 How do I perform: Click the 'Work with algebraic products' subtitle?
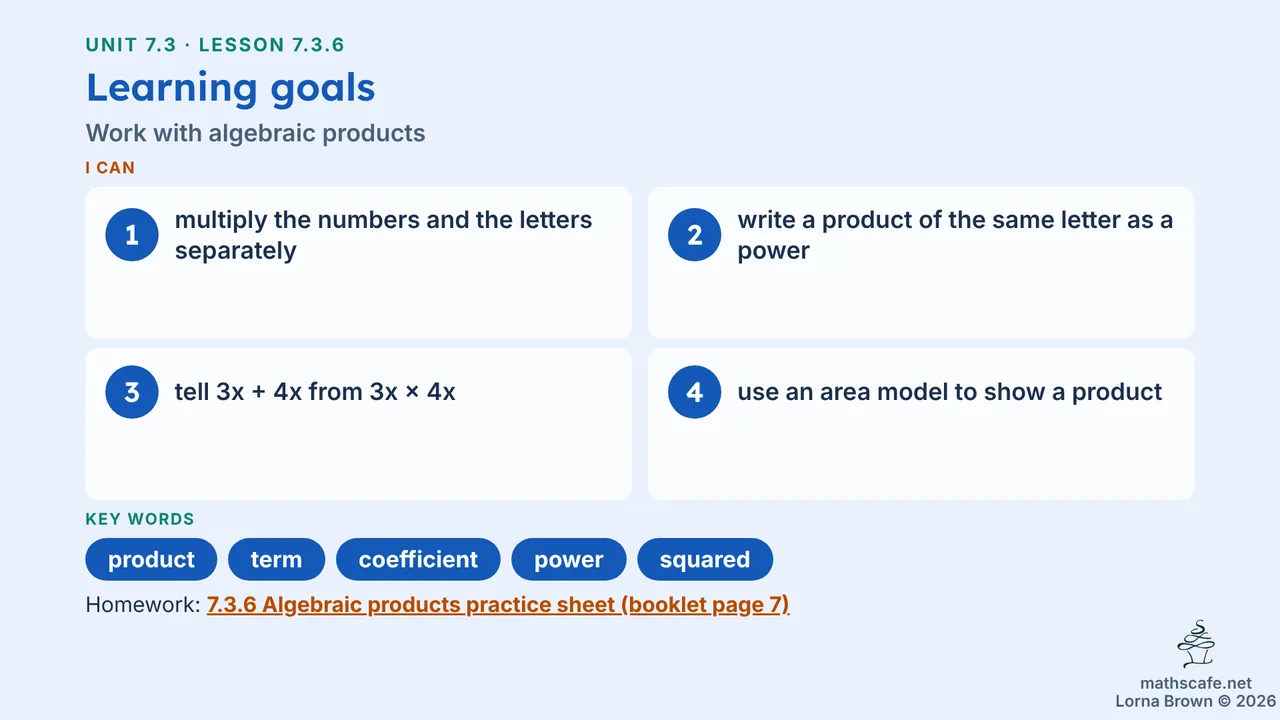coord(256,133)
